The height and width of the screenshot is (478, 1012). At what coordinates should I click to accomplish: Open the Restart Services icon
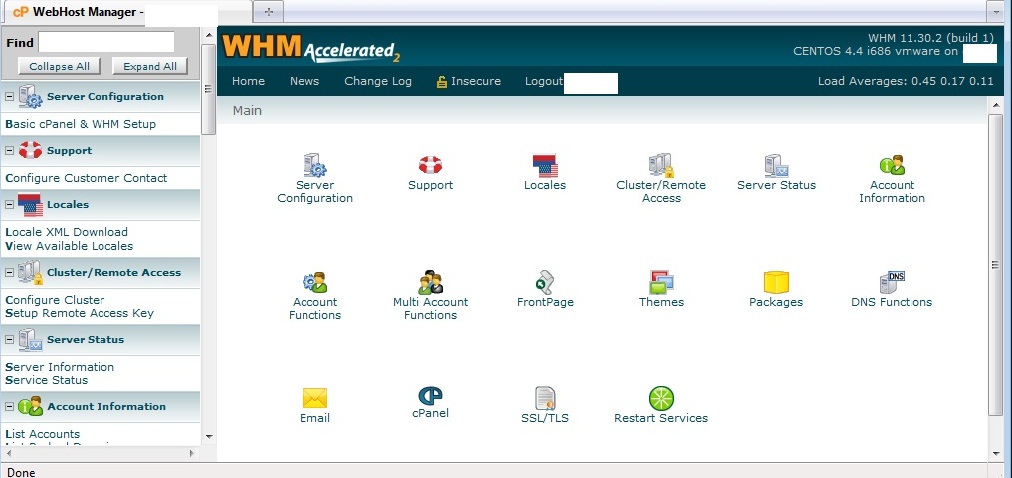(x=661, y=398)
